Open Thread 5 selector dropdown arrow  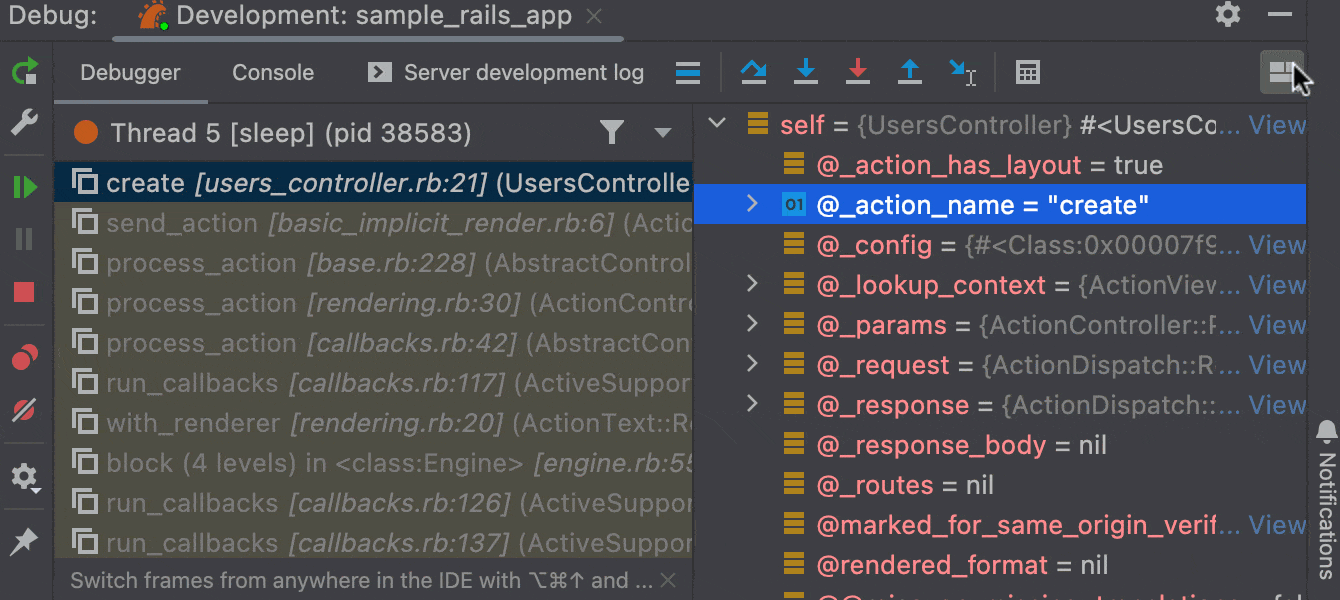[662, 133]
